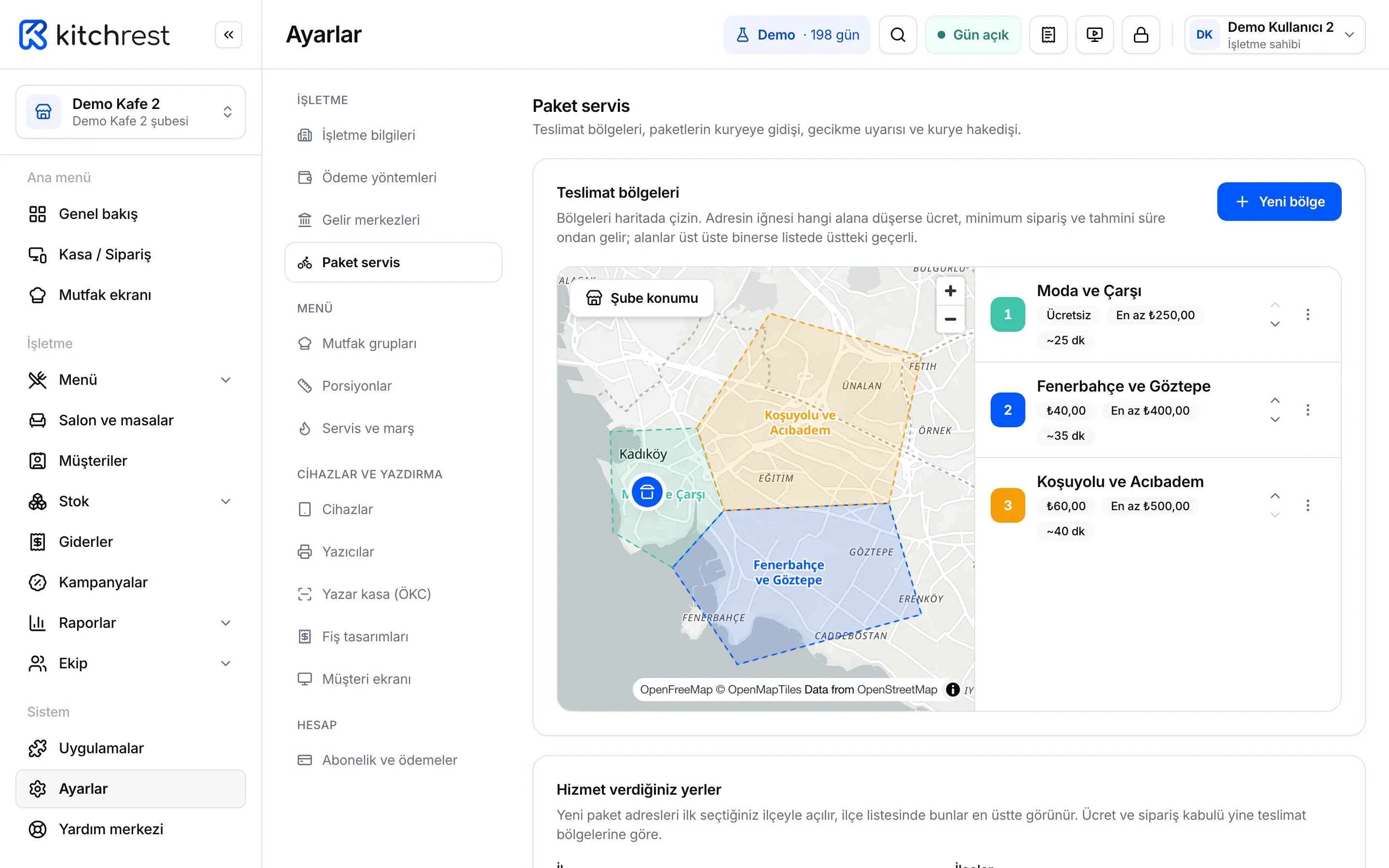Open Mutfak ekranı from the sidebar

coord(131,296)
